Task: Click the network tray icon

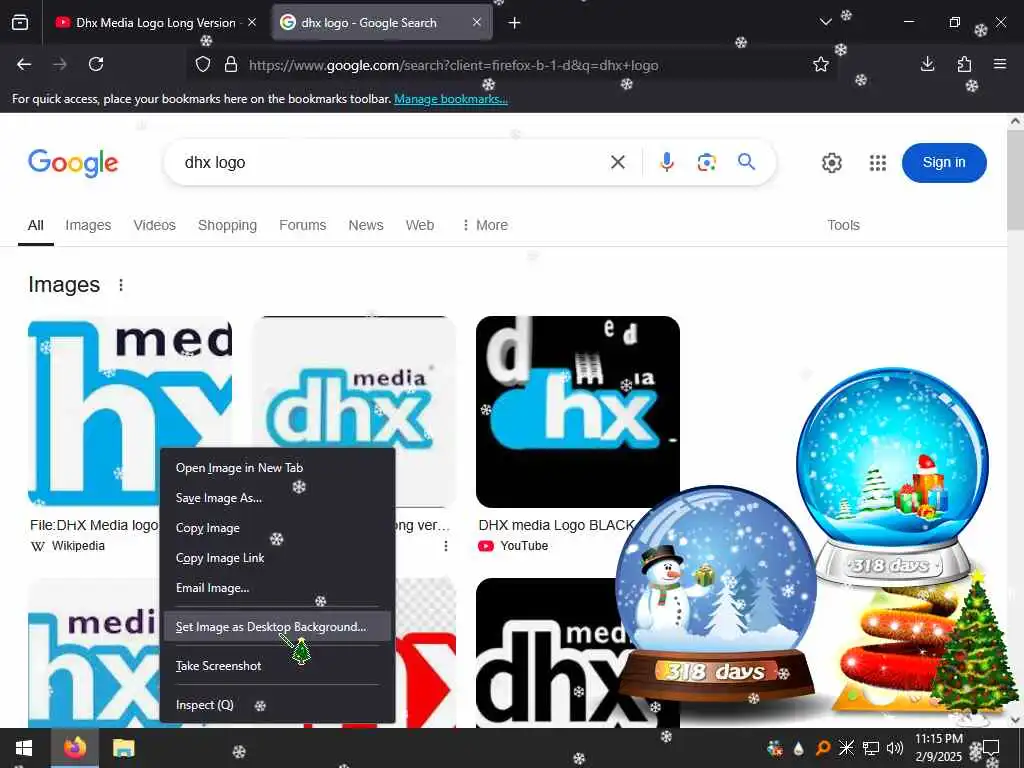Action: coord(871,748)
